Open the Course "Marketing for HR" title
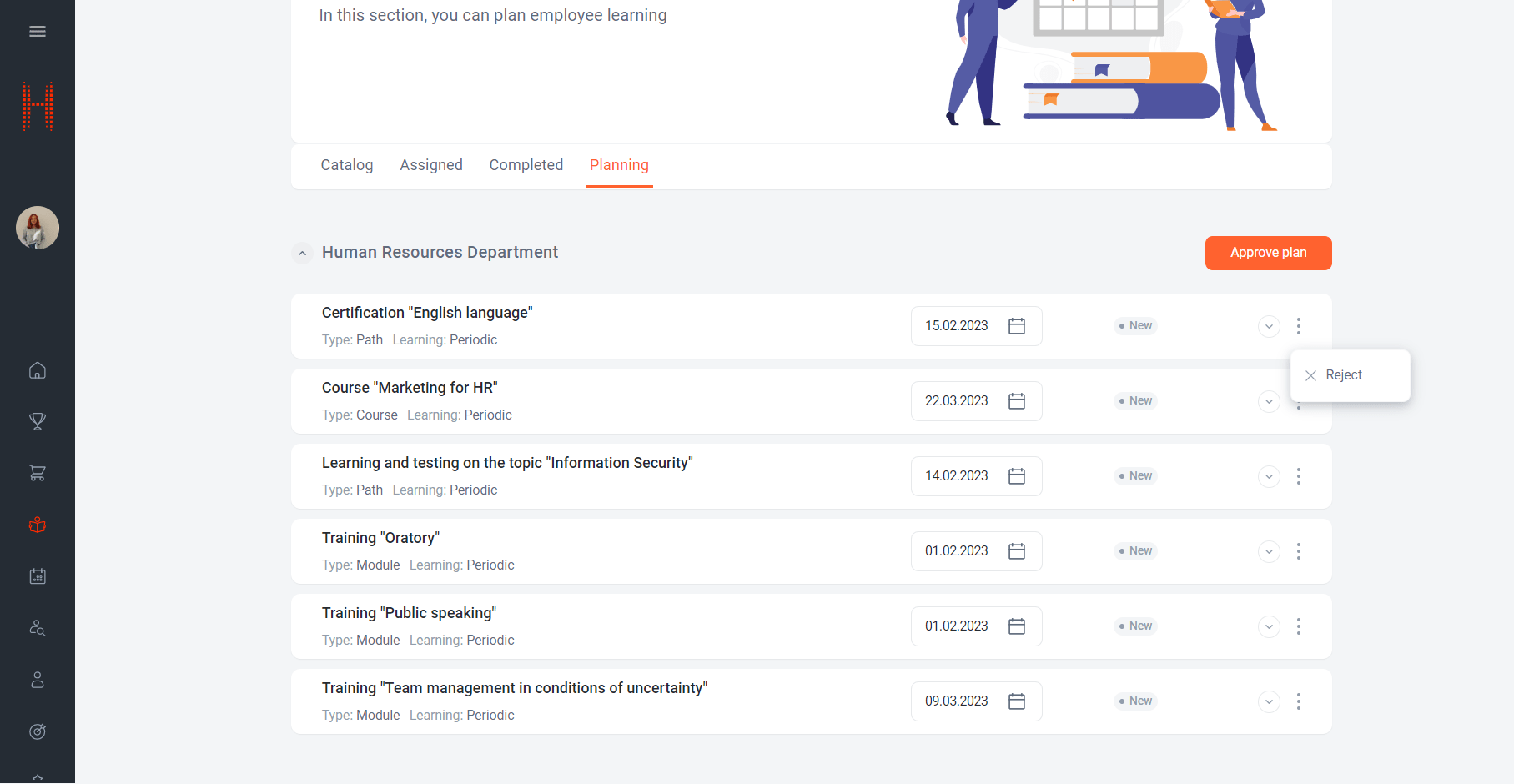This screenshot has width=1514, height=784. pyautogui.click(x=410, y=388)
